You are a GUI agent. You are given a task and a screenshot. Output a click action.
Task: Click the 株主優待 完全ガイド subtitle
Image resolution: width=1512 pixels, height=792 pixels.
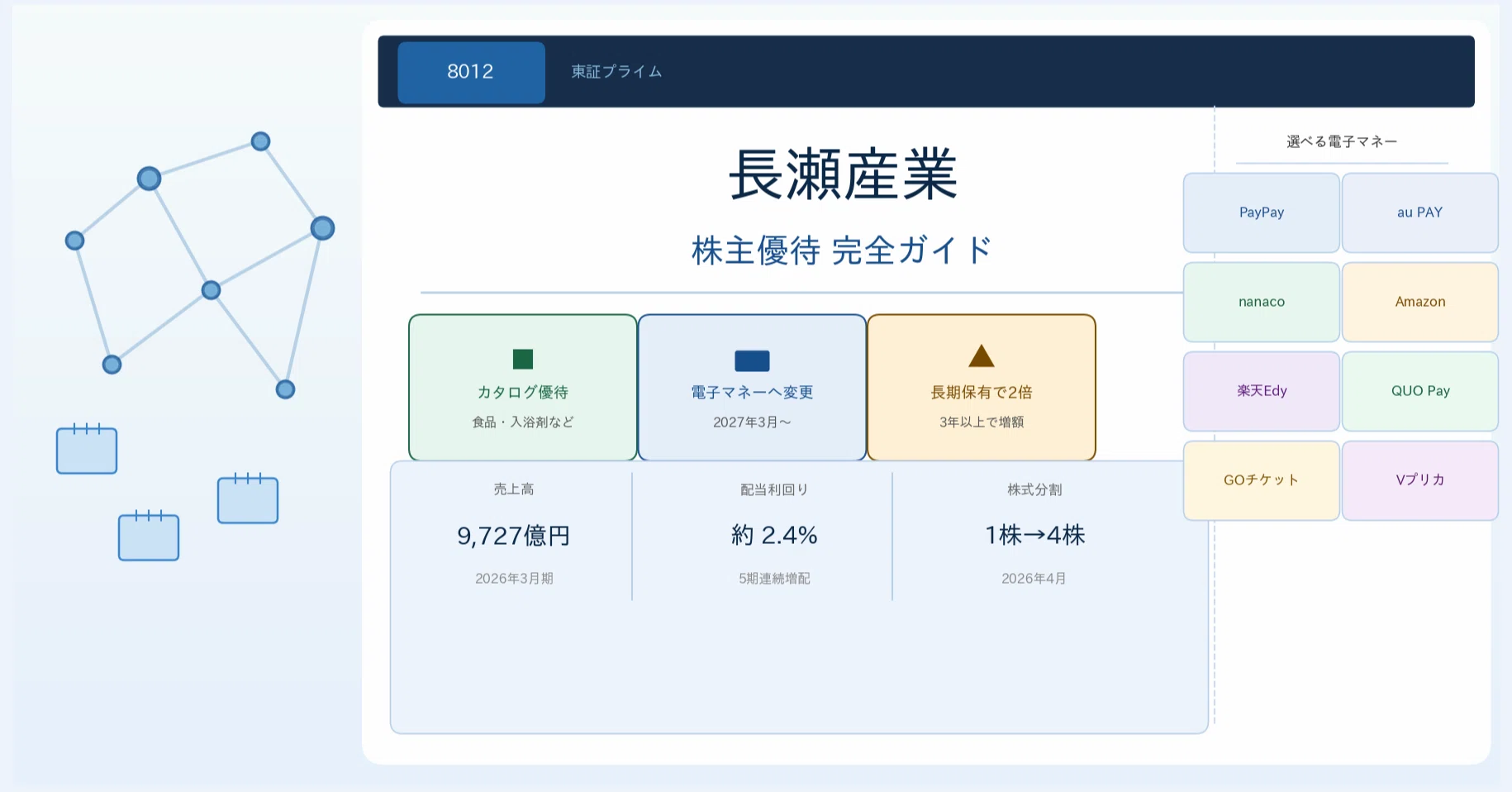point(842,250)
